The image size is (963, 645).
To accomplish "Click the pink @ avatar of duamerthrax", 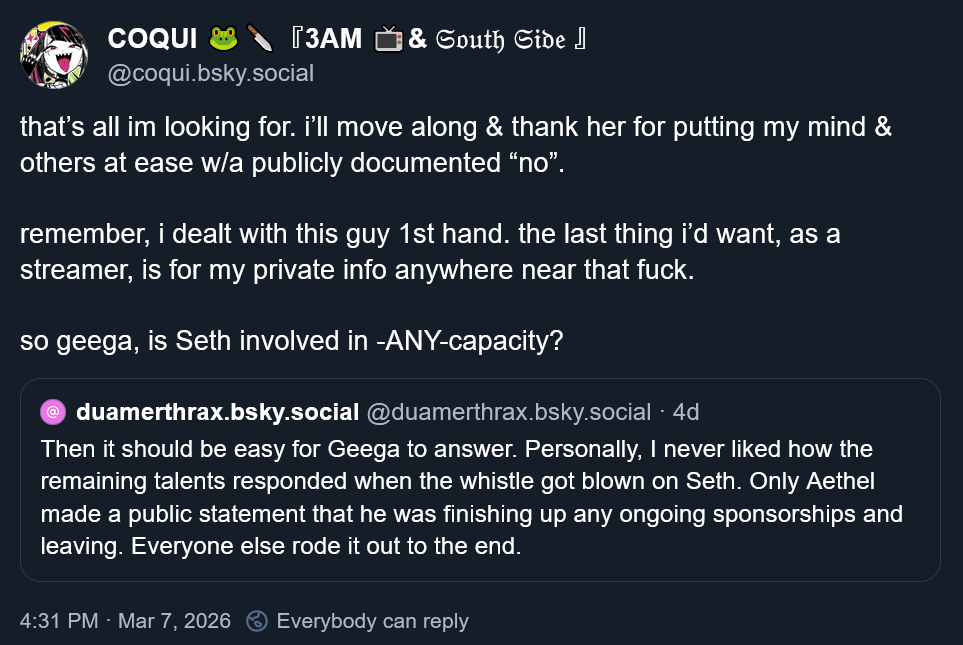I will pos(53,412).
